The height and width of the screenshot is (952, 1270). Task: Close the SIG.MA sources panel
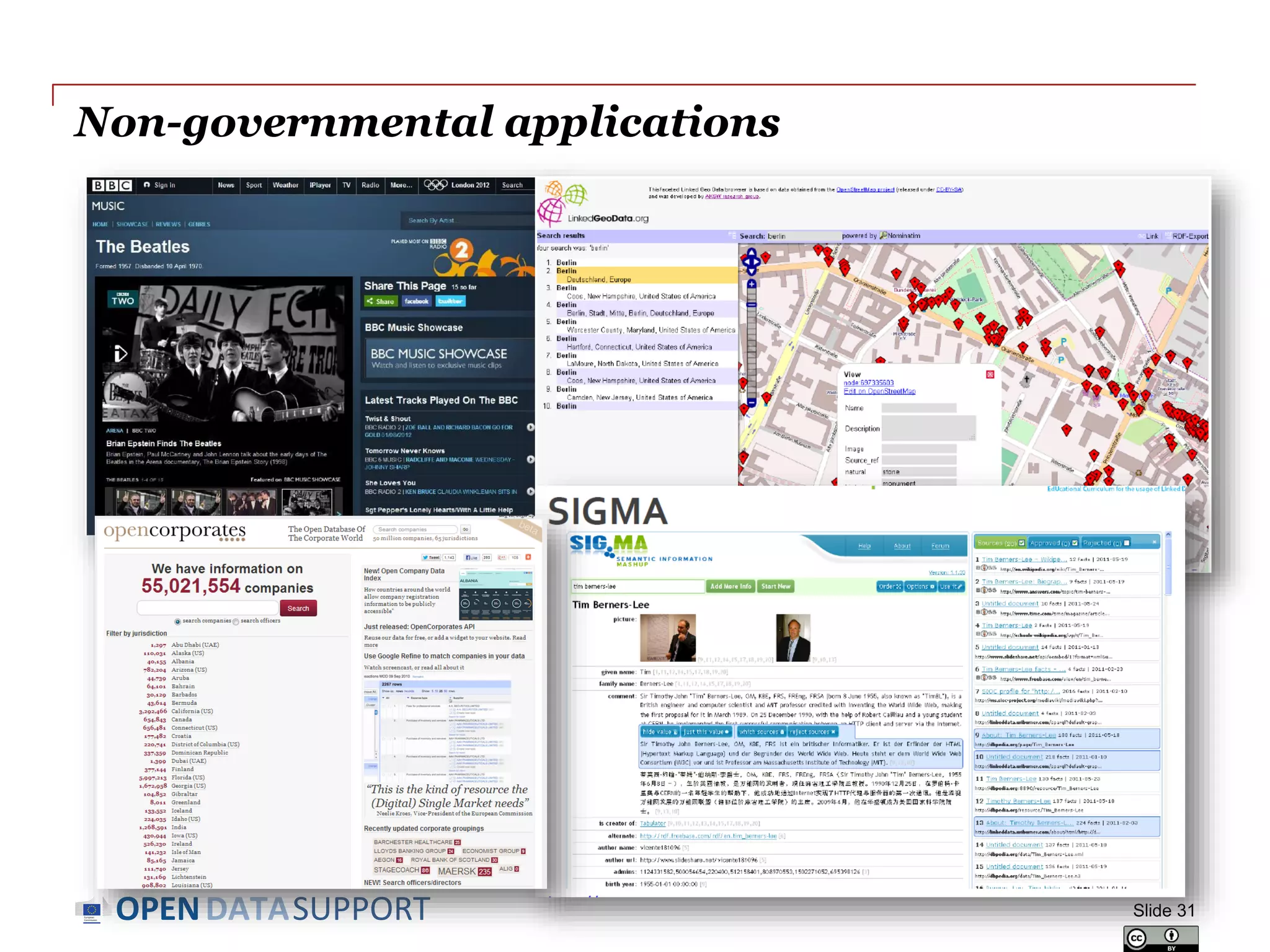pos(1154,542)
